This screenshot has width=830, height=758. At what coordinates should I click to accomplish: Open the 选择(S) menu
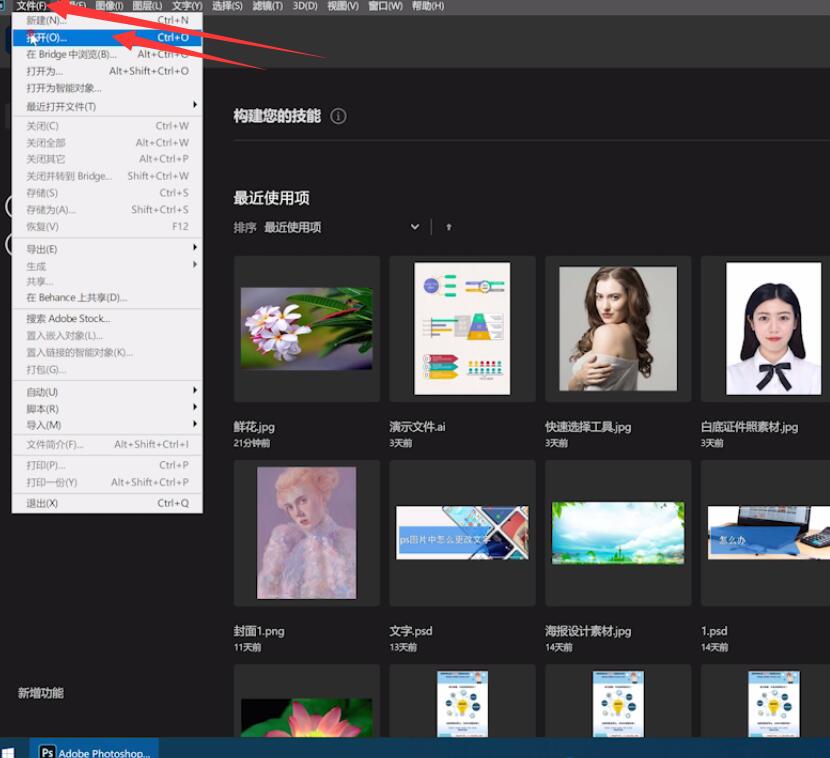(227, 6)
